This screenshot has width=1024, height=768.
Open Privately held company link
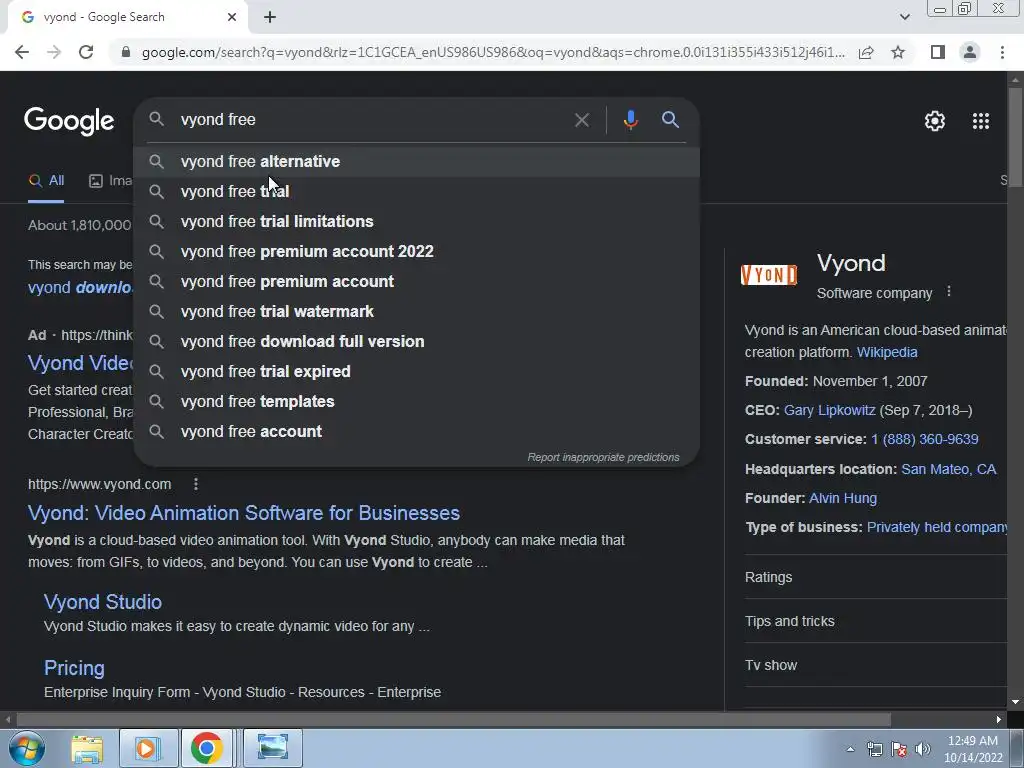point(937,528)
